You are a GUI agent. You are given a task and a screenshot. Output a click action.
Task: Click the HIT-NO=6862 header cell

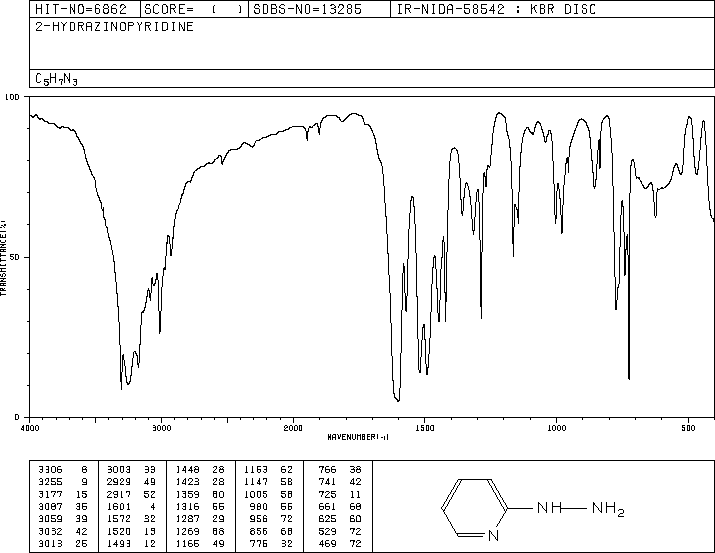tap(84, 9)
